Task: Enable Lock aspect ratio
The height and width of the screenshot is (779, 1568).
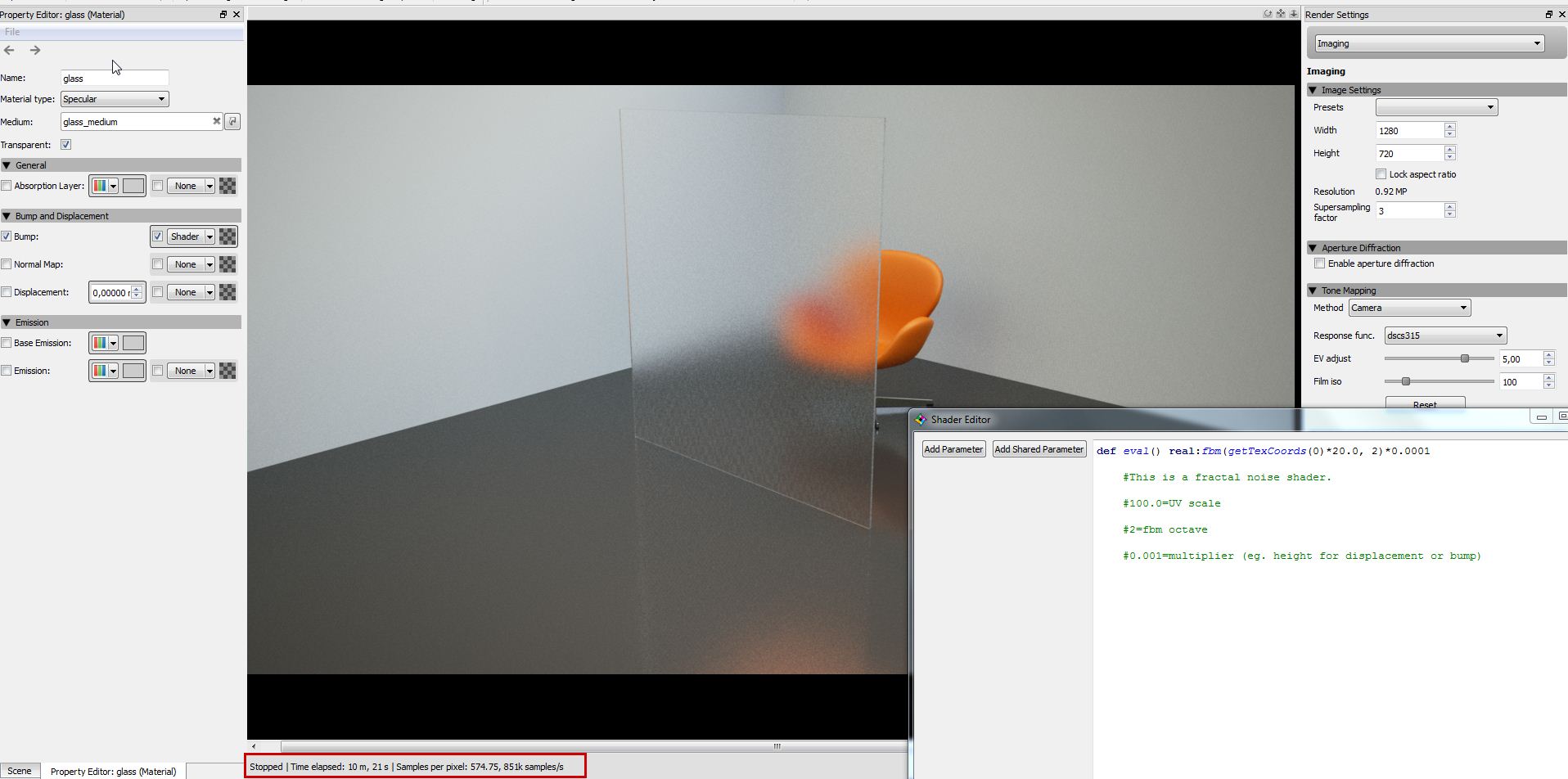Action: pos(1381,174)
